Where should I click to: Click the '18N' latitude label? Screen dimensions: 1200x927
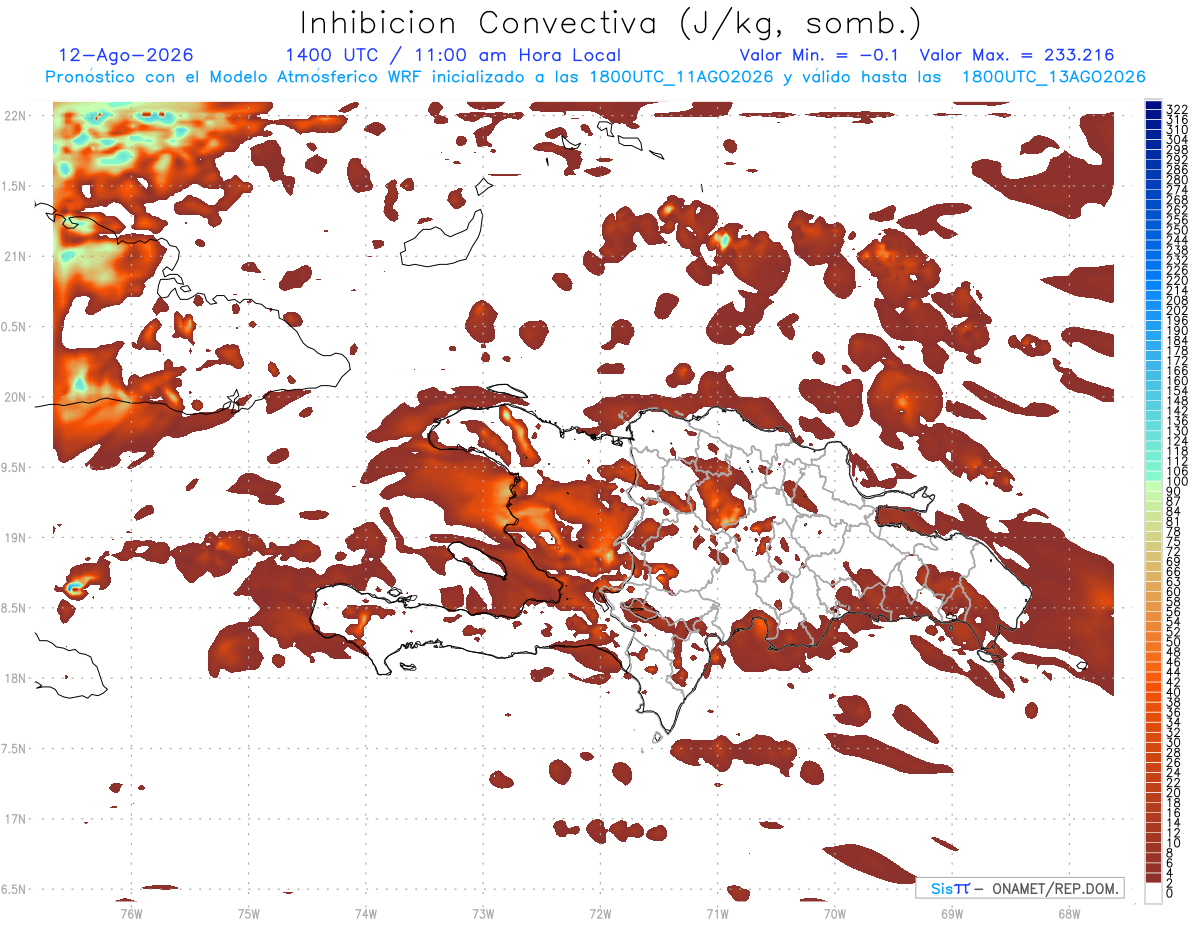coord(15,679)
